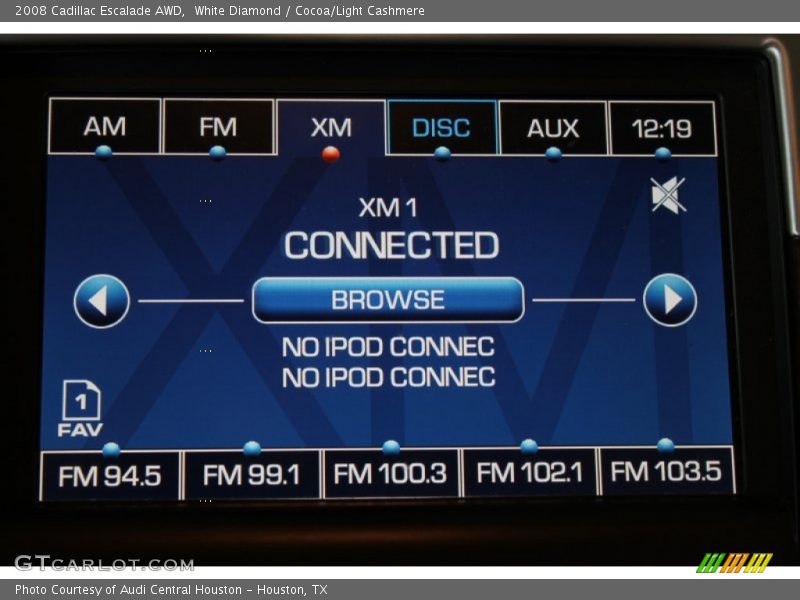Click the colored stripes logo icon

pyautogui.click(x=734, y=563)
